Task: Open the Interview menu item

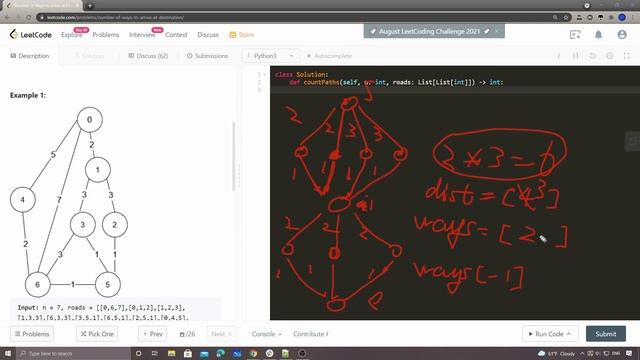Action: click(142, 35)
